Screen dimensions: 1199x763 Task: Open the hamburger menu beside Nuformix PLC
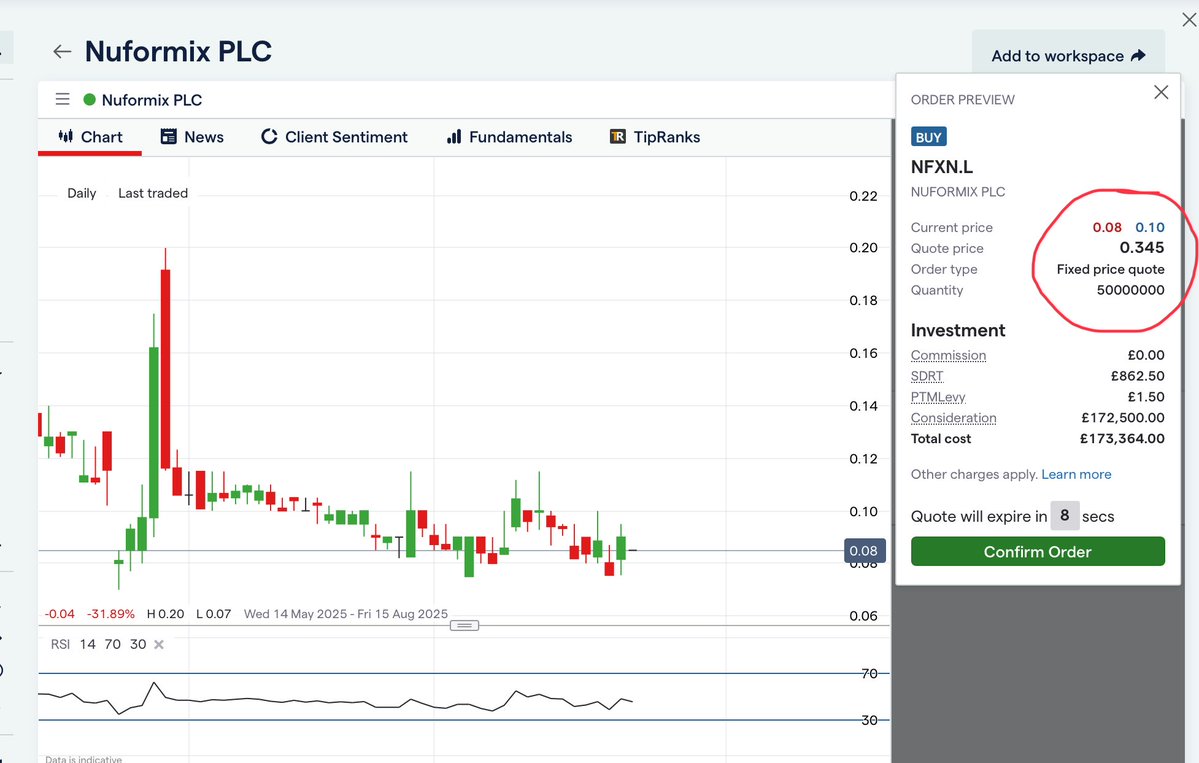coord(63,99)
